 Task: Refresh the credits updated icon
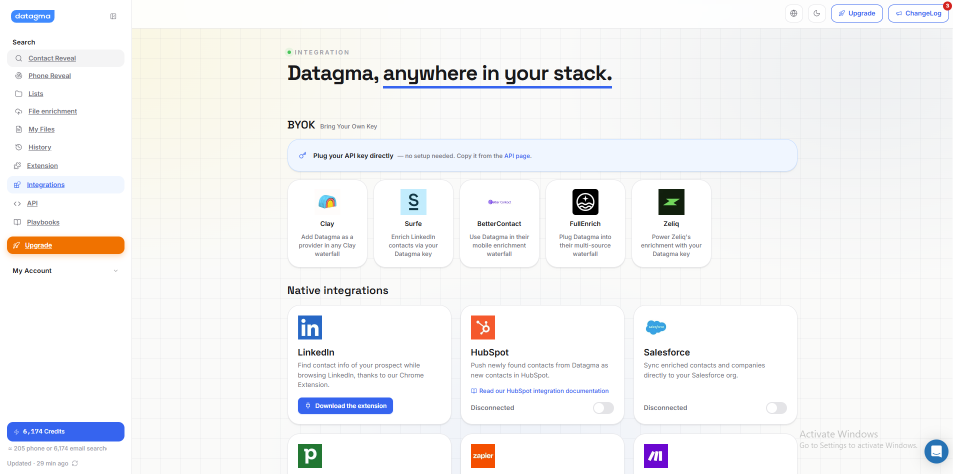click(x=75, y=463)
